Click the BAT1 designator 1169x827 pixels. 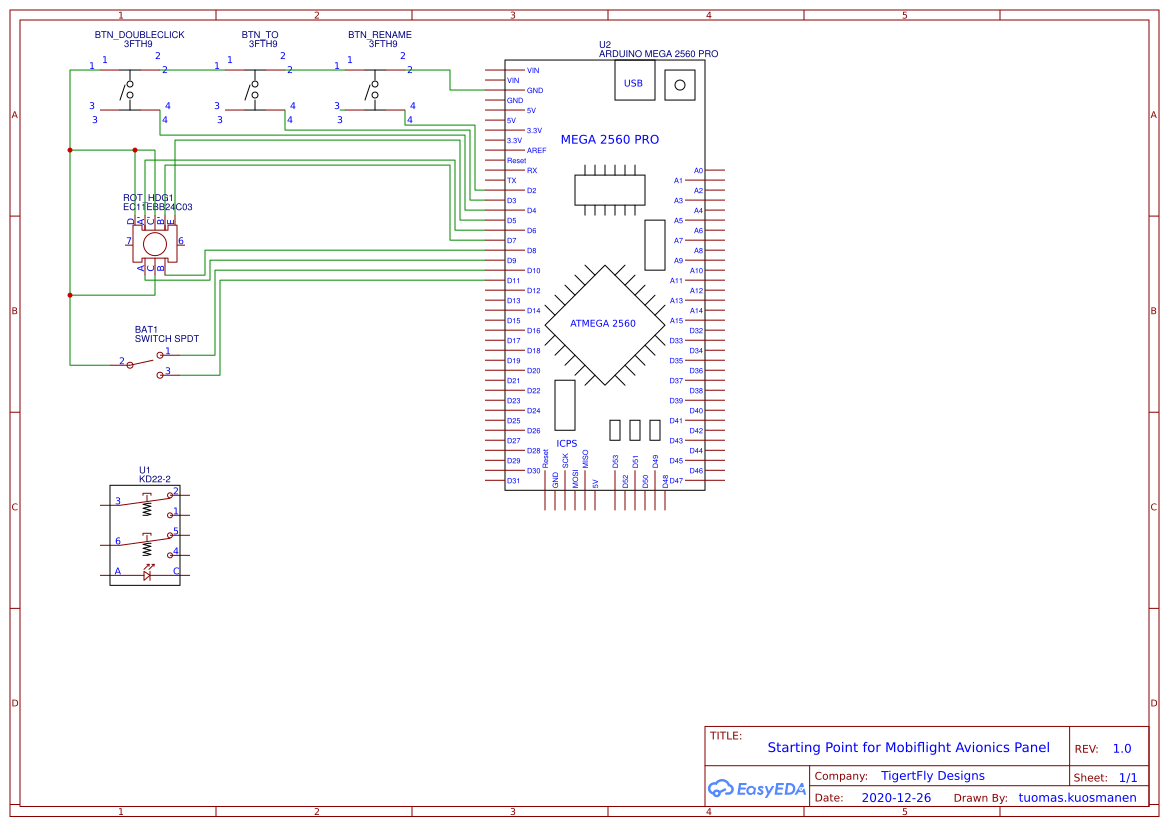point(146,330)
